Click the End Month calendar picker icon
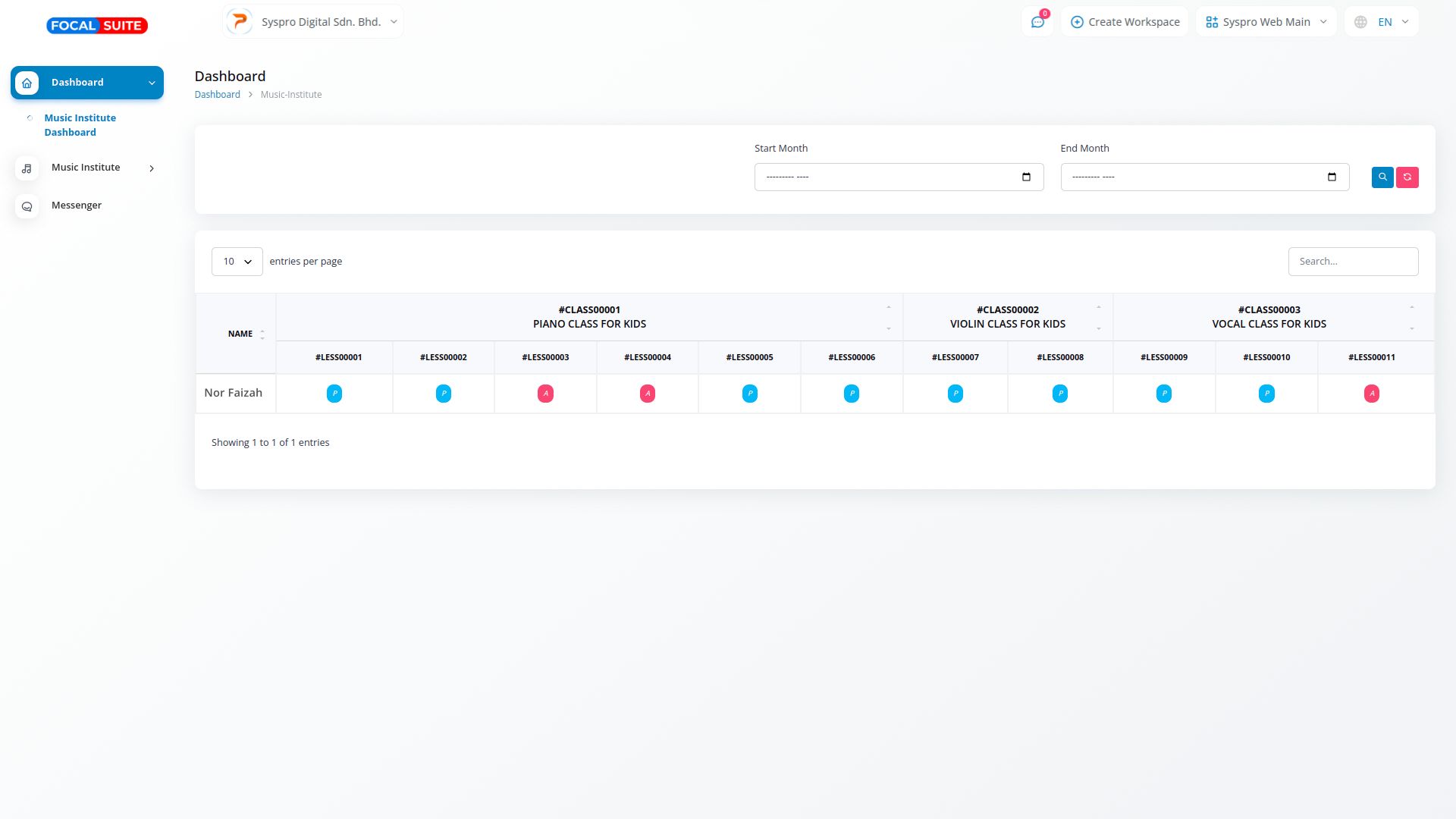 (x=1332, y=177)
